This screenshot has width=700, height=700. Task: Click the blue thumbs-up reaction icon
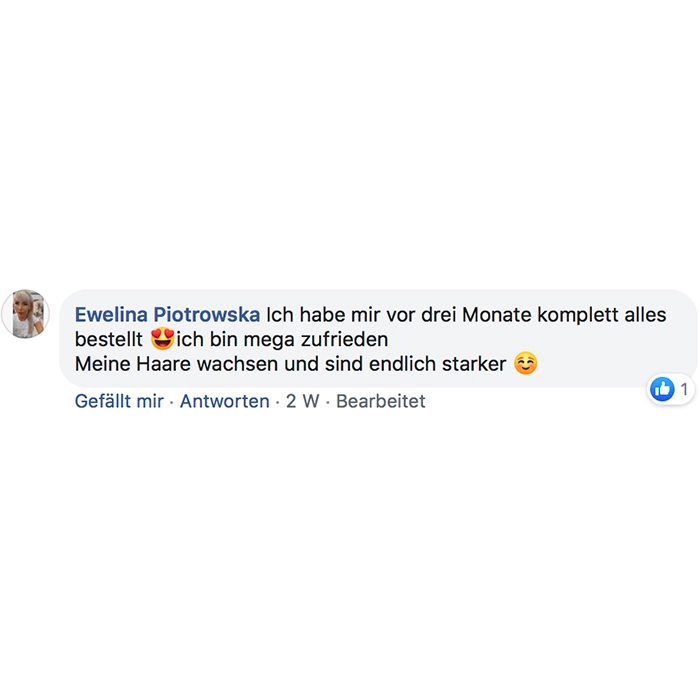[662, 389]
